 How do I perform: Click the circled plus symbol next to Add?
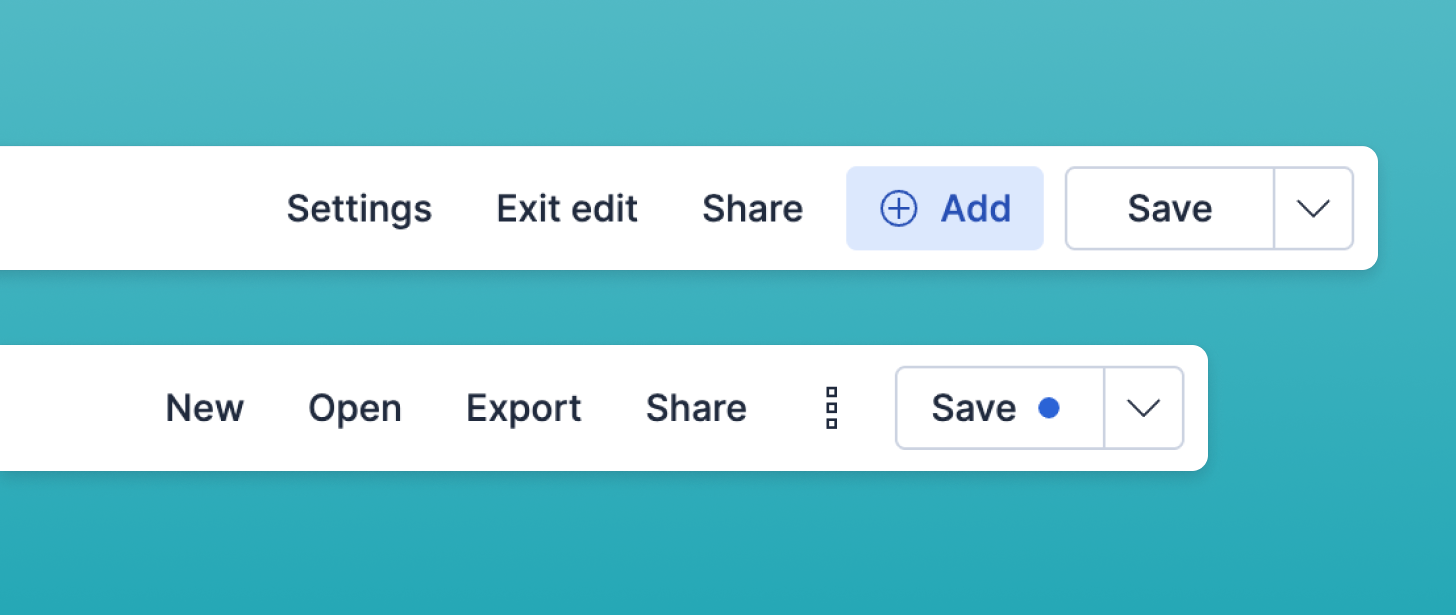click(x=897, y=209)
